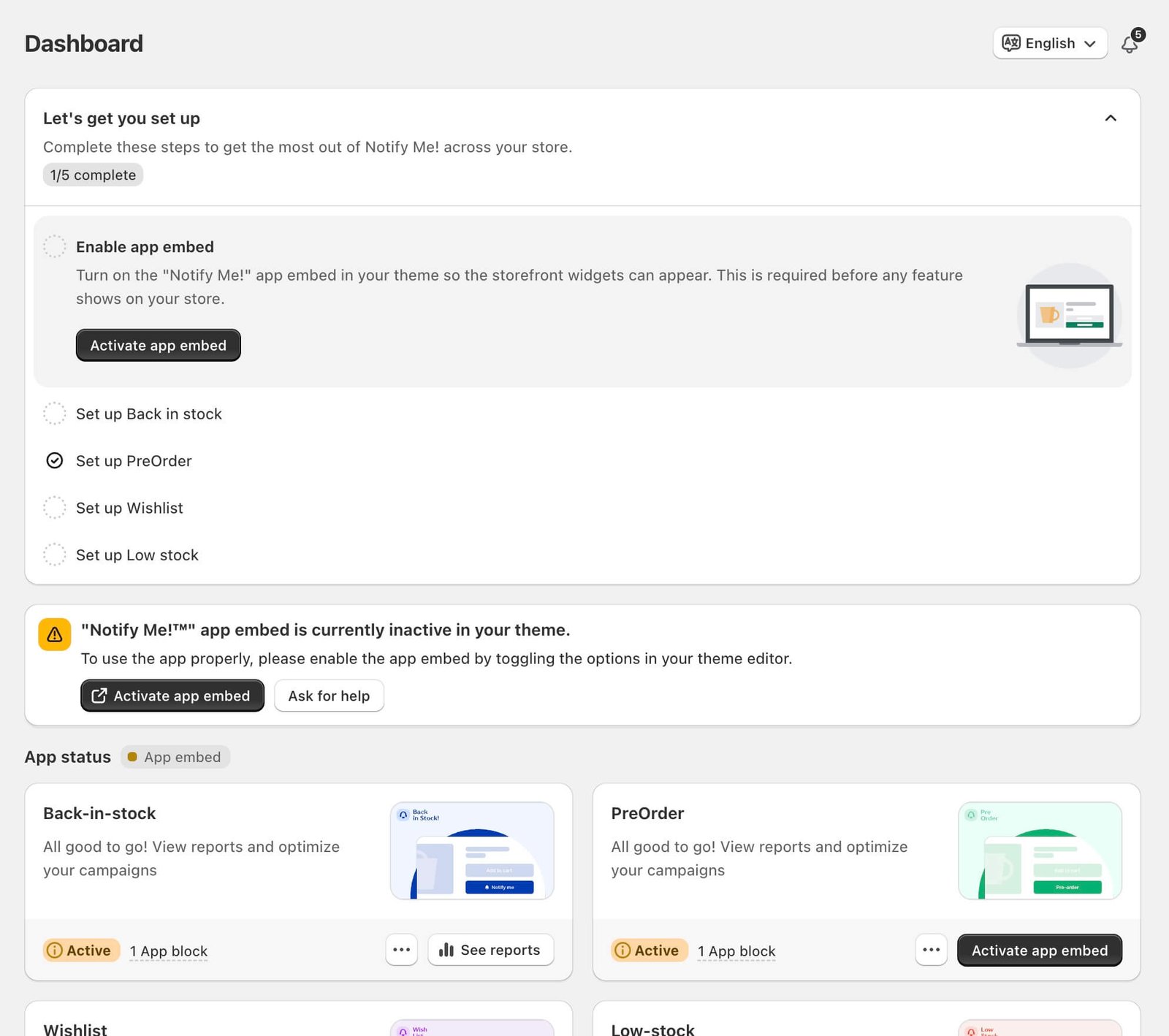Click See reports for Back-in-stock
1169x1036 pixels.
click(x=490, y=950)
